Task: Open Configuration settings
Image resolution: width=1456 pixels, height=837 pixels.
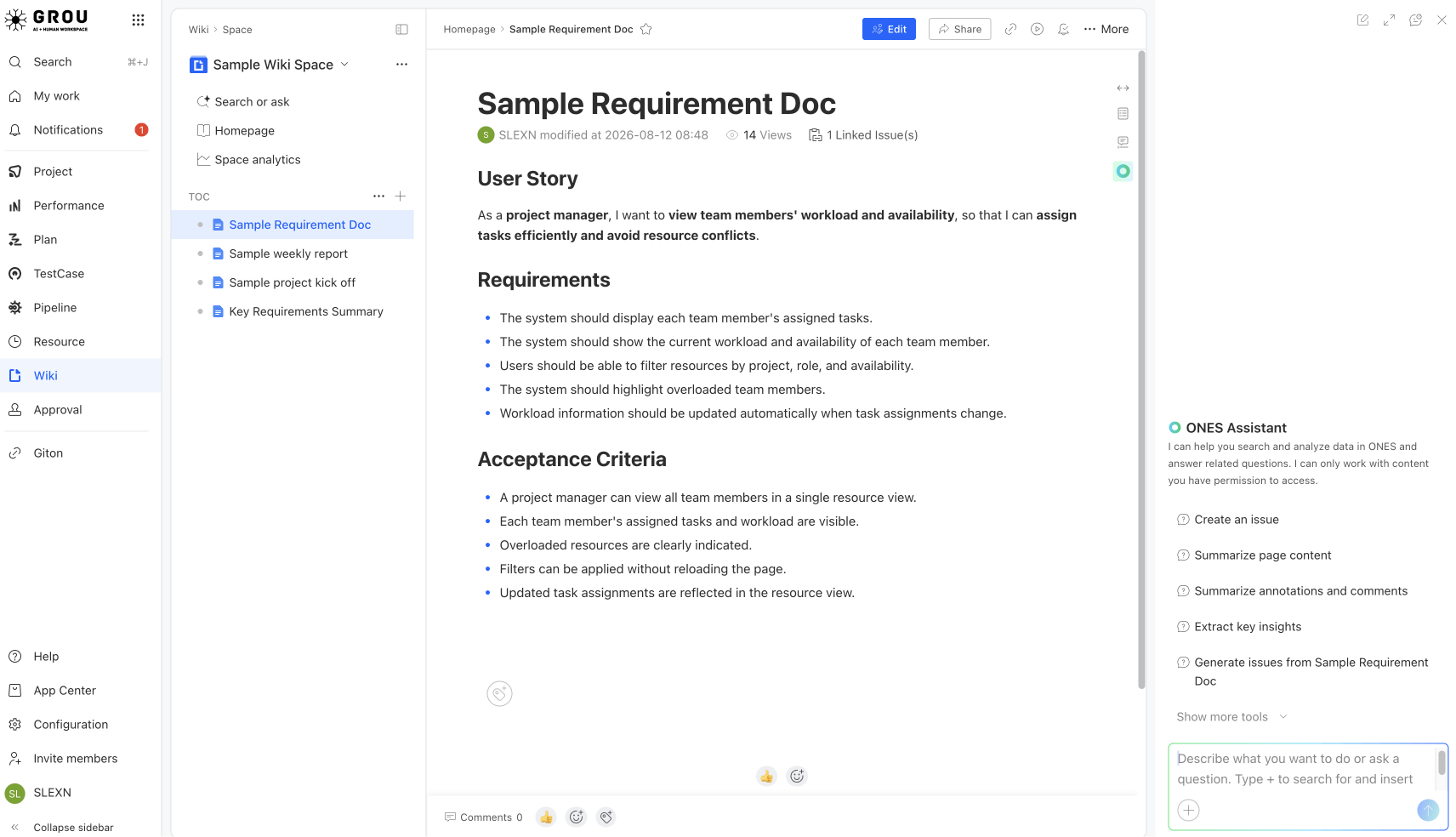Action: click(x=81, y=725)
